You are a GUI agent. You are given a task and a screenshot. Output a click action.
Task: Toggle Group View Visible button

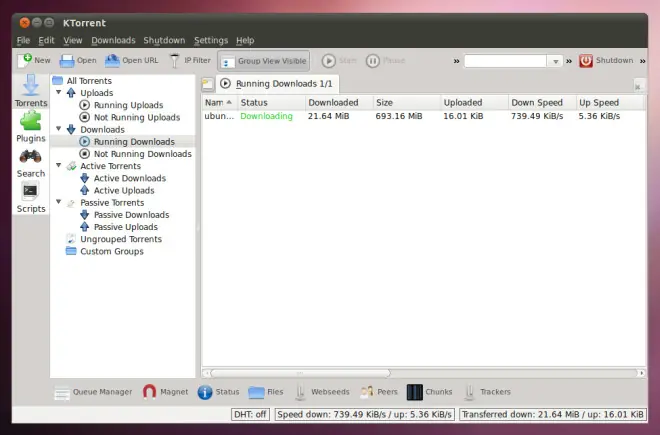click(264, 61)
